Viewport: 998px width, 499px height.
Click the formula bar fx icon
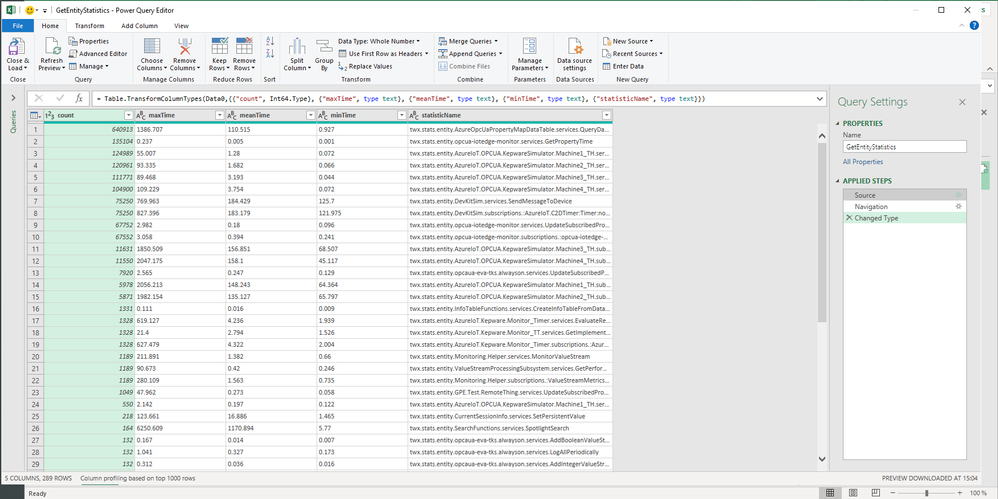79,99
